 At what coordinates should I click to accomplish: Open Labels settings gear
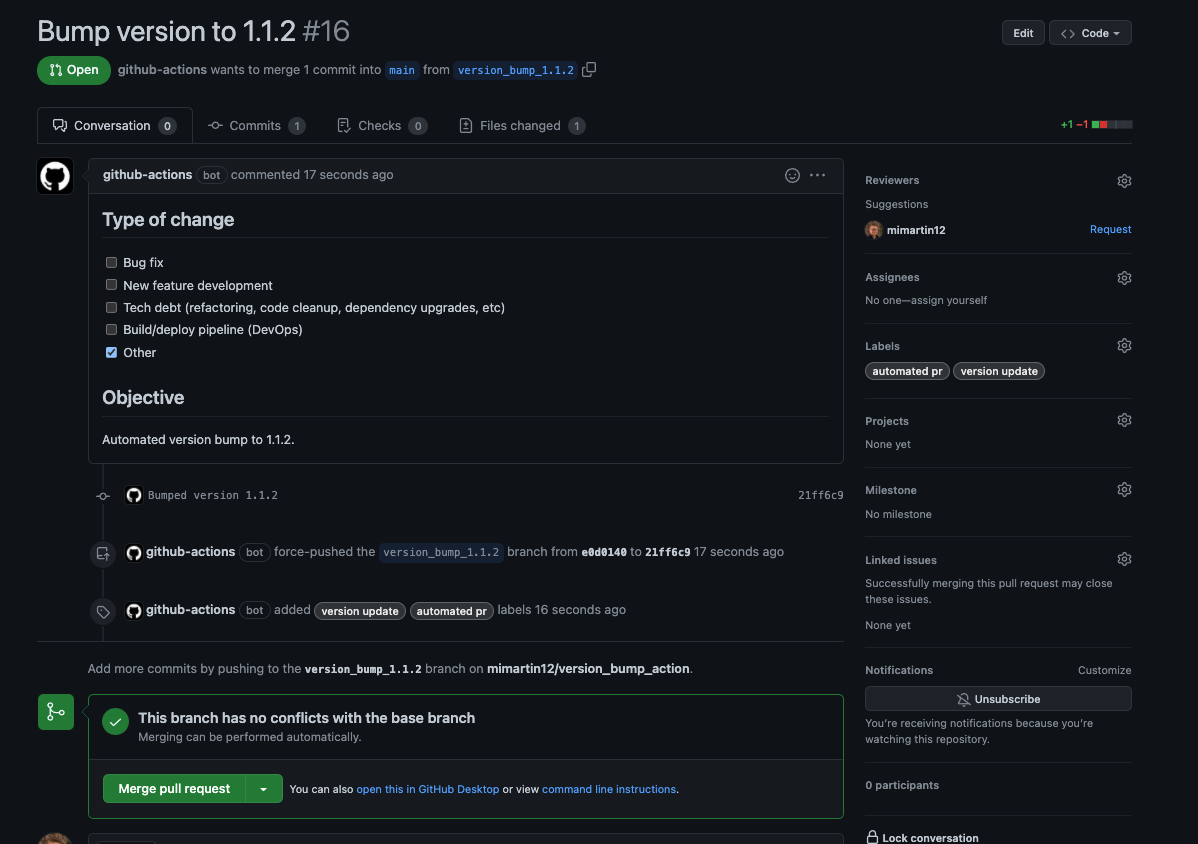[1124, 346]
